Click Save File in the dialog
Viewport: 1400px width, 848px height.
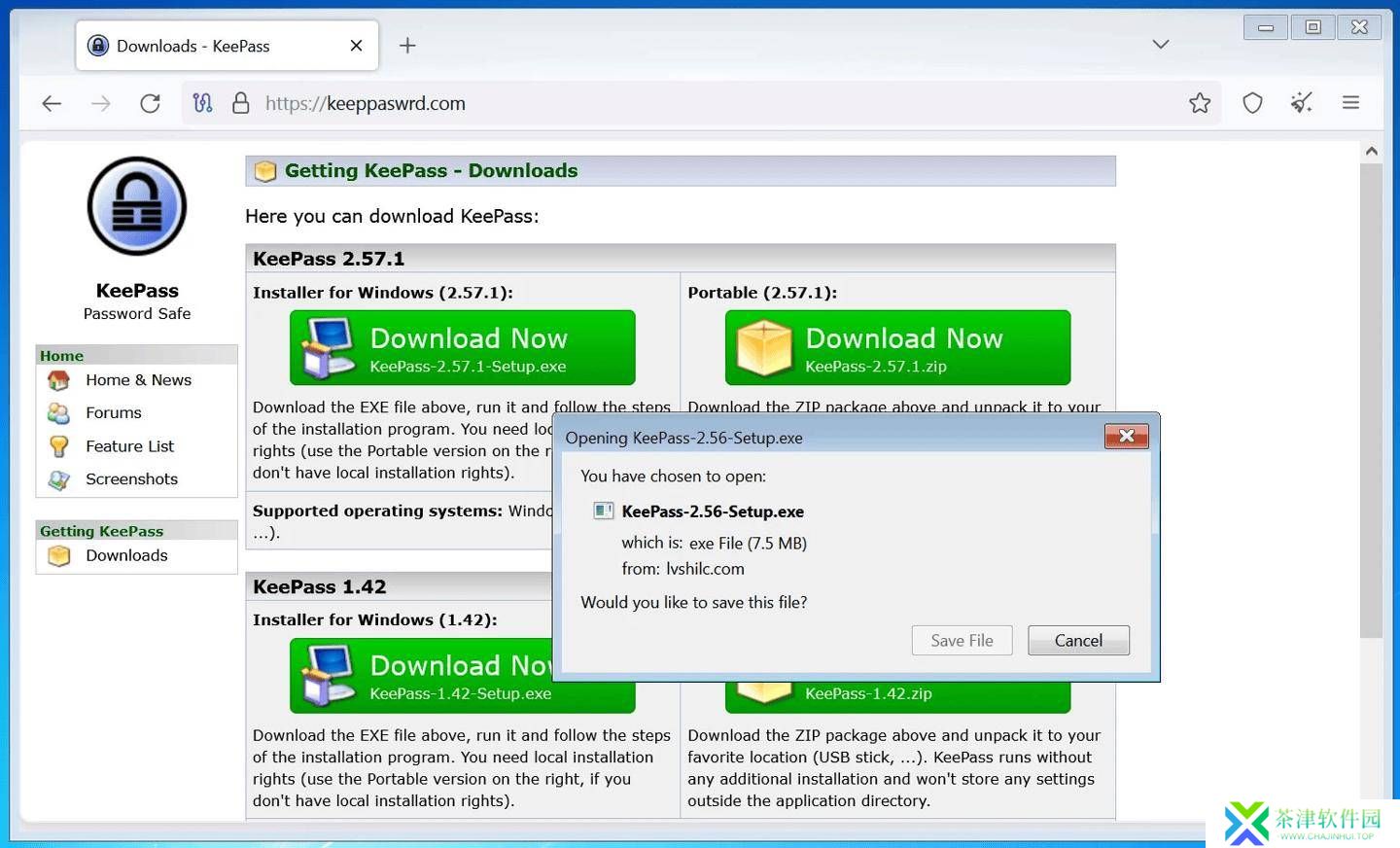click(962, 640)
